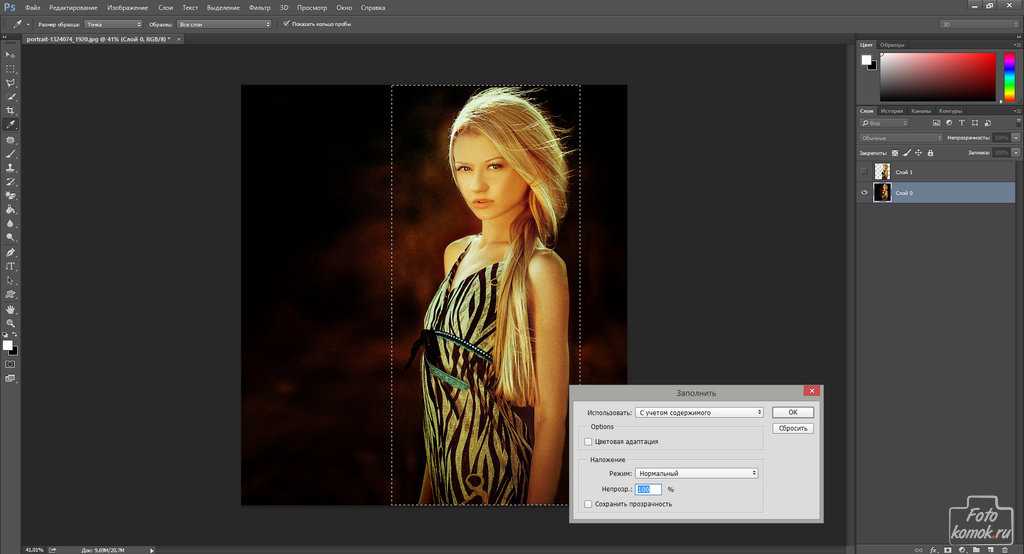Open the layer filter kind dropdown

(x=884, y=123)
